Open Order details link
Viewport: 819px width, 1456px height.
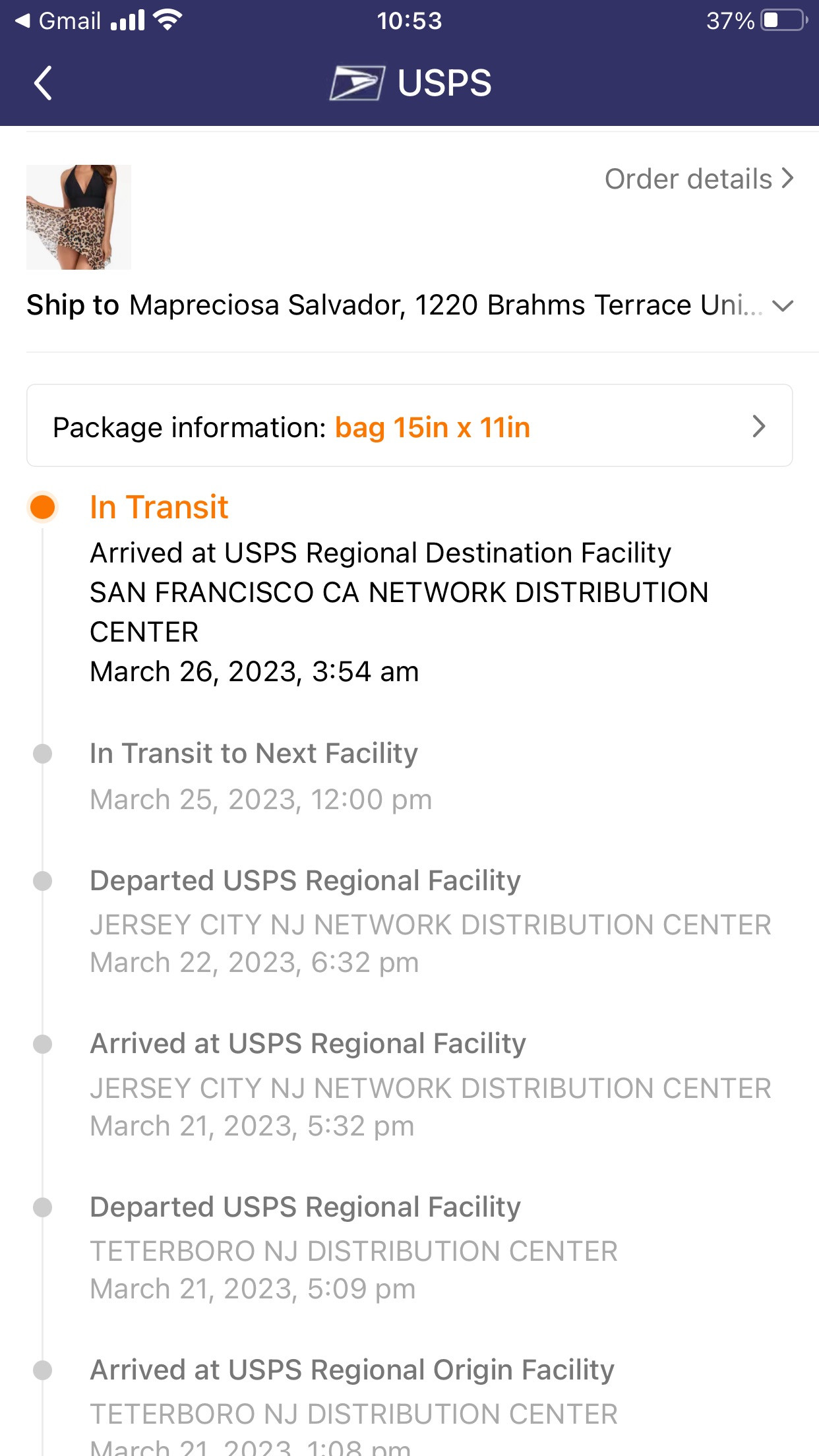(x=698, y=179)
